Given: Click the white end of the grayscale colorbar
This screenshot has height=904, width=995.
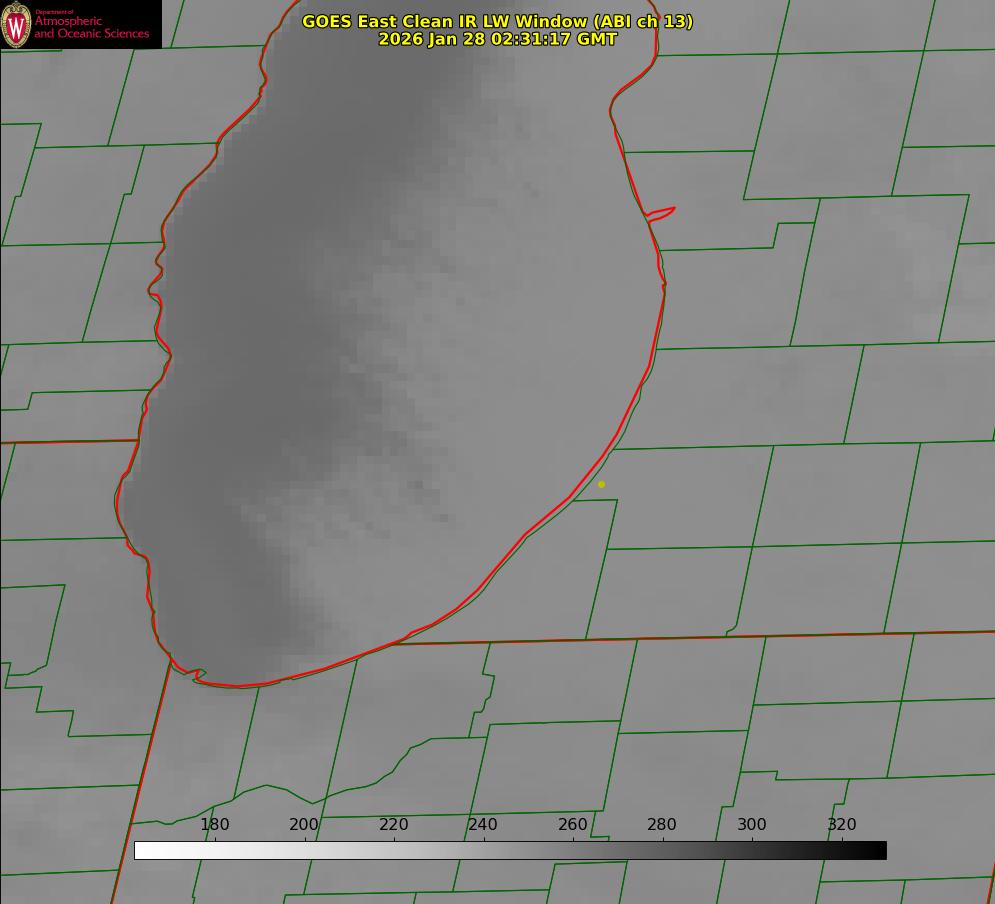Looking at the screenshot, I should 141,850.
